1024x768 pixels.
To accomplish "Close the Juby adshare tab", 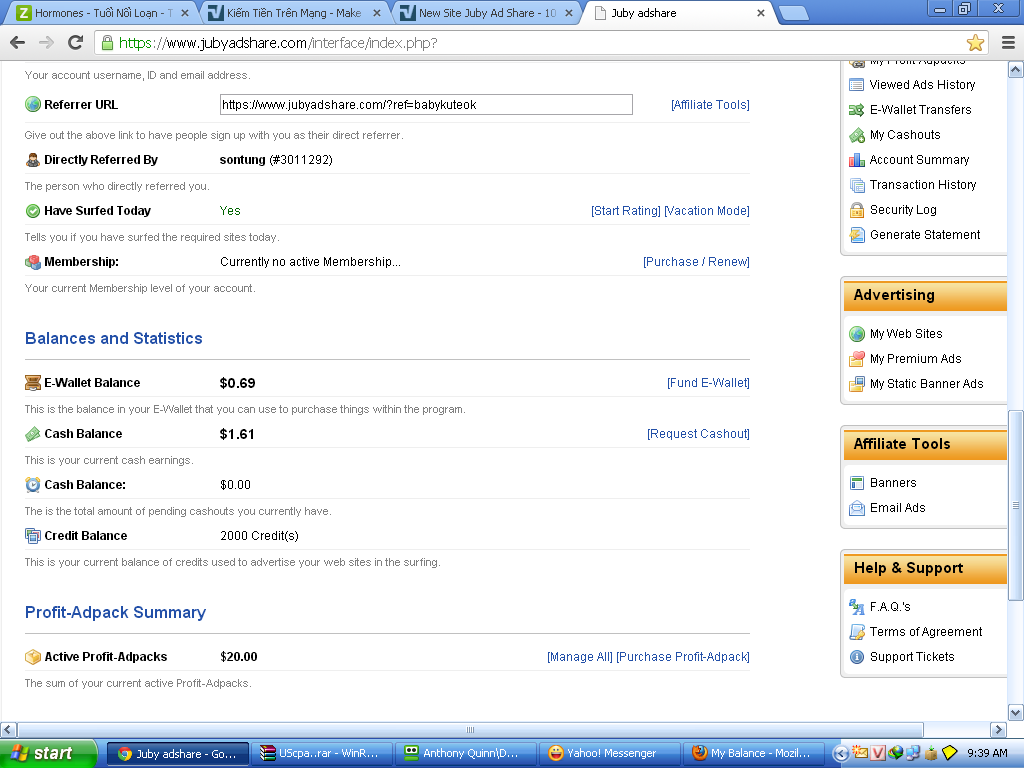I will (761, 13).
